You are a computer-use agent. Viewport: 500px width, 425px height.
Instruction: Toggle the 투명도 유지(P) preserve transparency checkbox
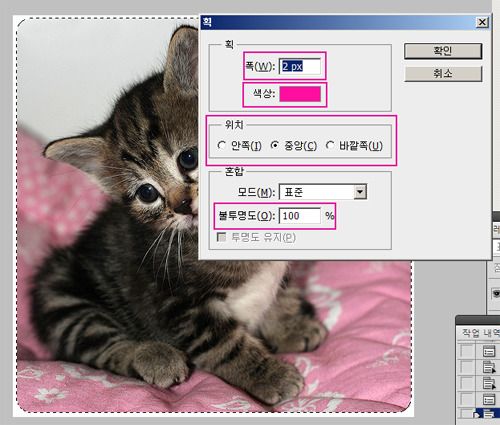pyautogui.click(x=221, y=237)
